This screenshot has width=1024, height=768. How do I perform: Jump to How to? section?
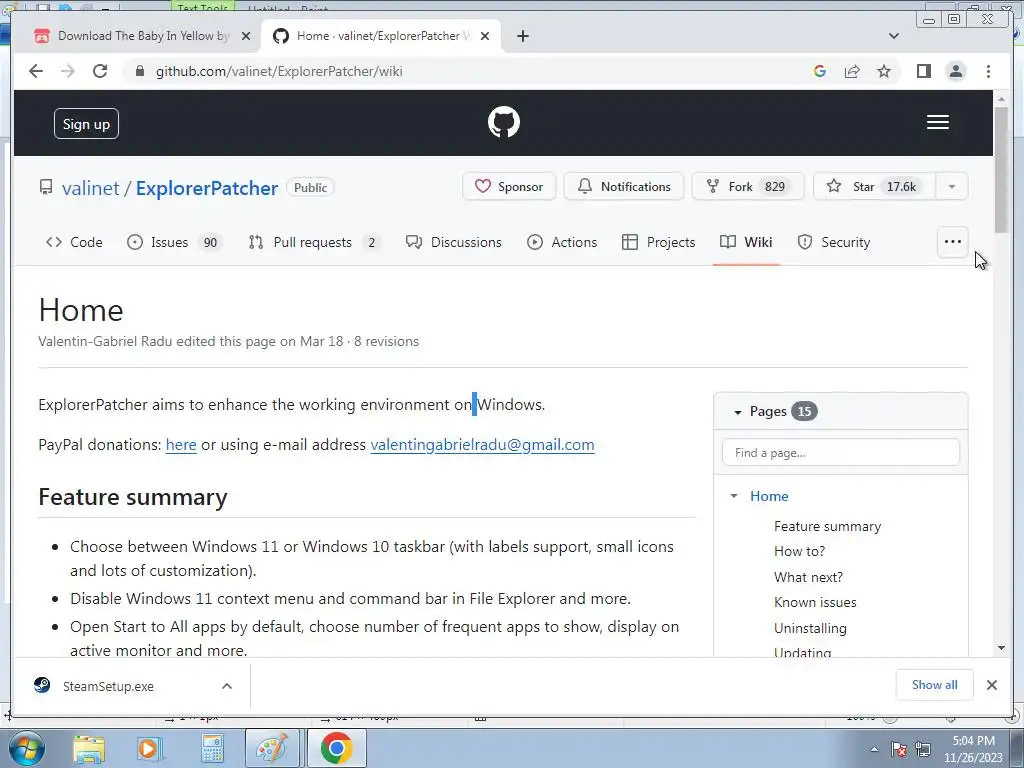pos(799,551)
